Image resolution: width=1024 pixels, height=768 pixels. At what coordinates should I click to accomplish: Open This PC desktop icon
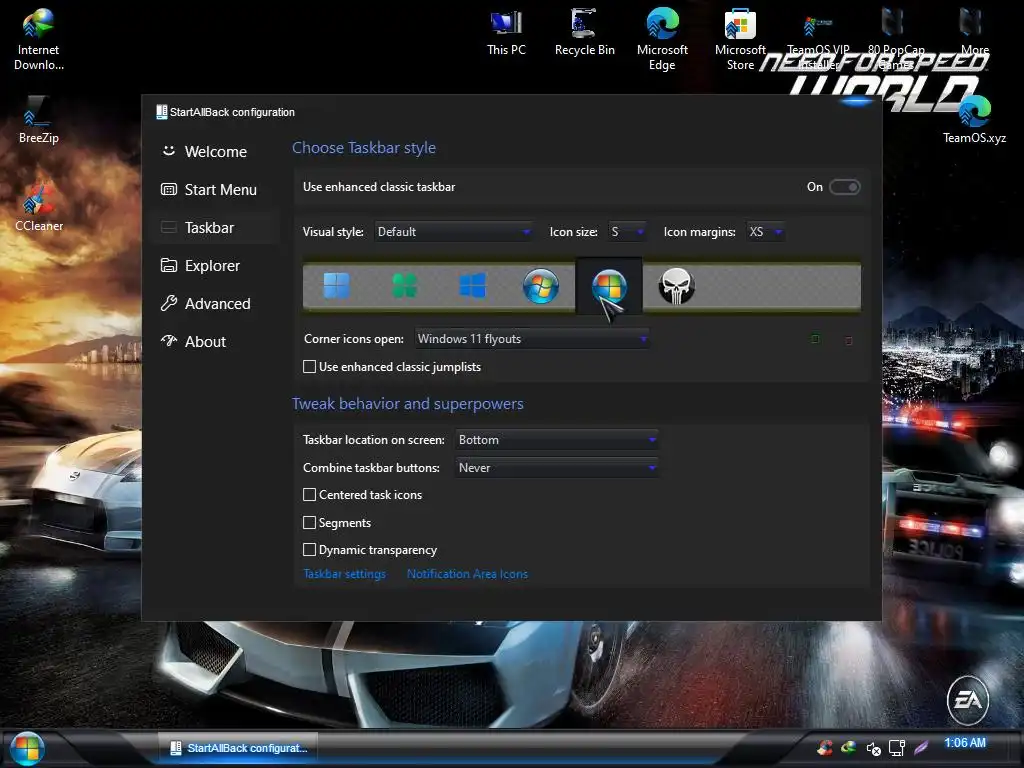(506, 33)
